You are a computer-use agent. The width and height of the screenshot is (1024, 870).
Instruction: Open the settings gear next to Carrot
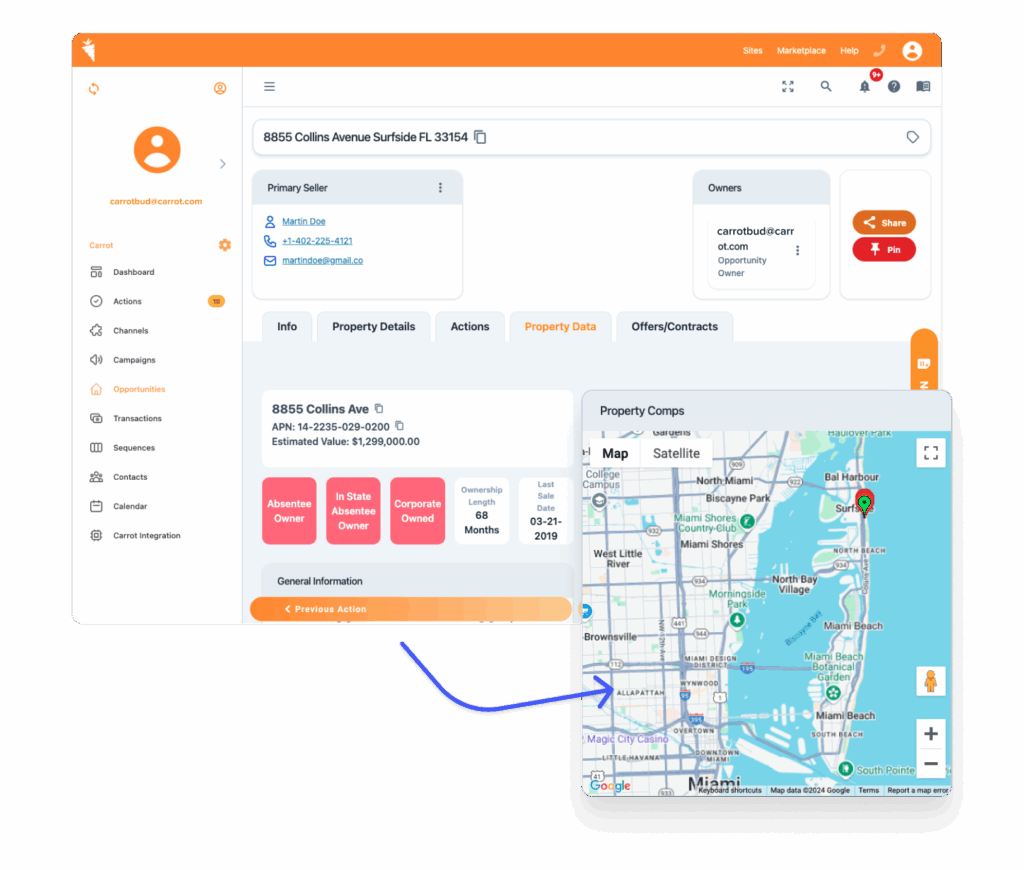(224, 245)
